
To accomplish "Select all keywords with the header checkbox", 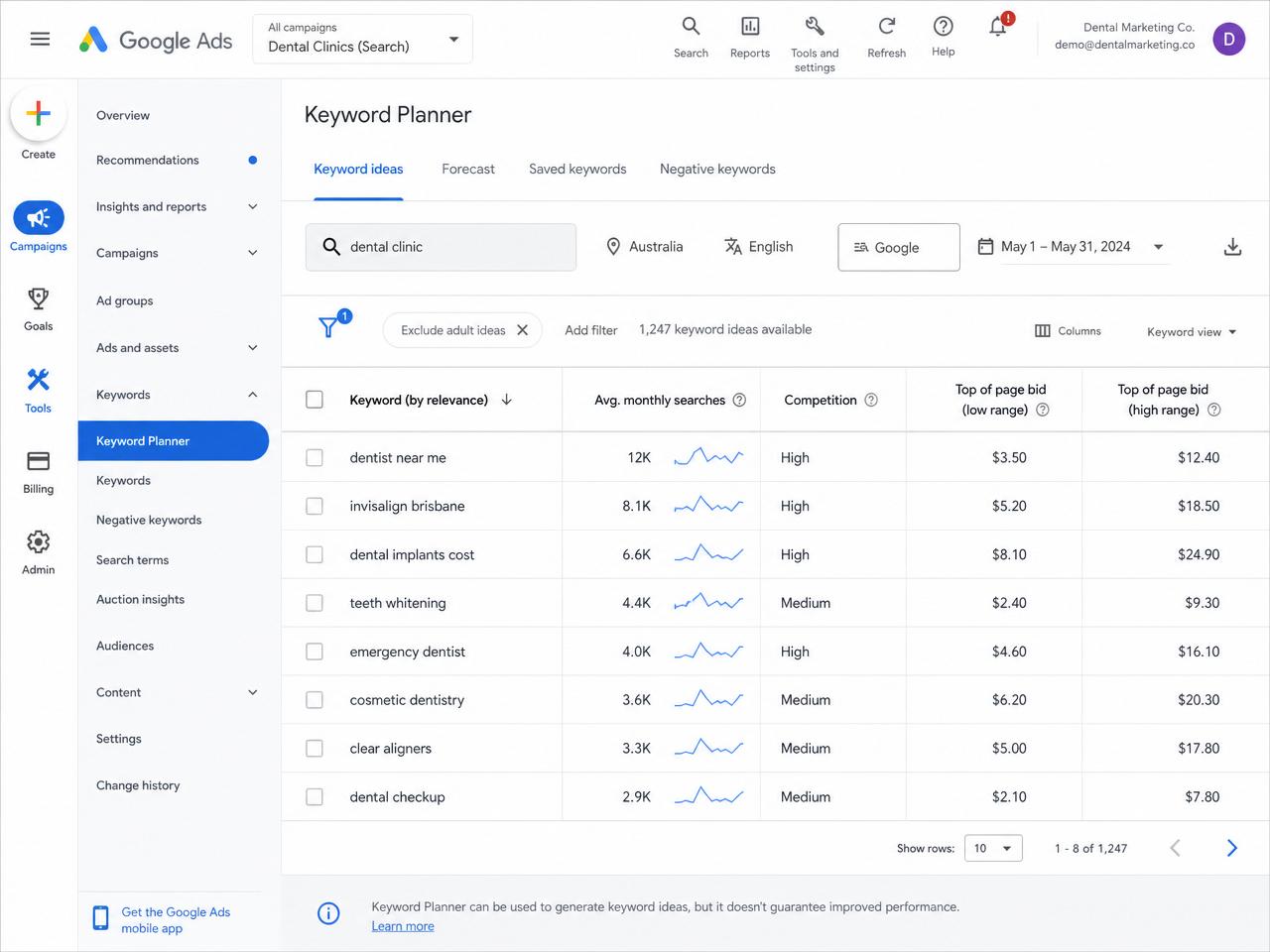I will [x=315, y=400].
